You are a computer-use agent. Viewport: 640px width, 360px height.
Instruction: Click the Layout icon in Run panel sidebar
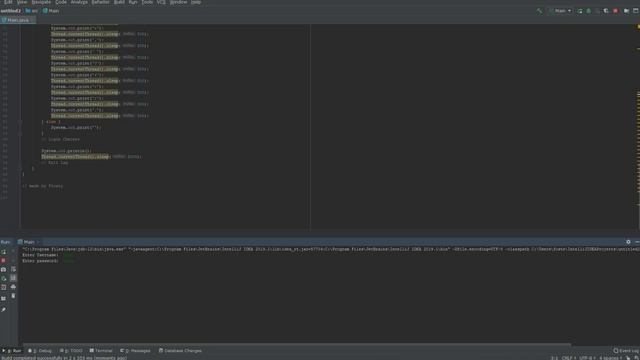[x=4, y=298]
